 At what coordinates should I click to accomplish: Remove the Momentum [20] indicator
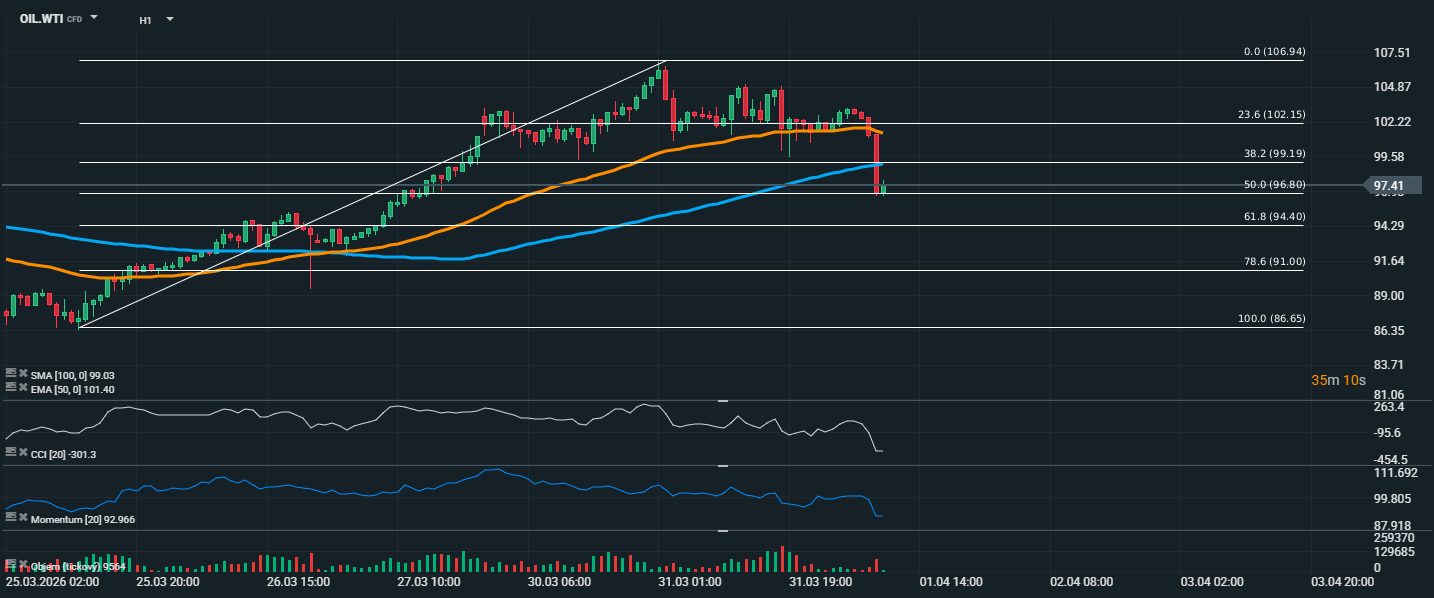(23, 517)
